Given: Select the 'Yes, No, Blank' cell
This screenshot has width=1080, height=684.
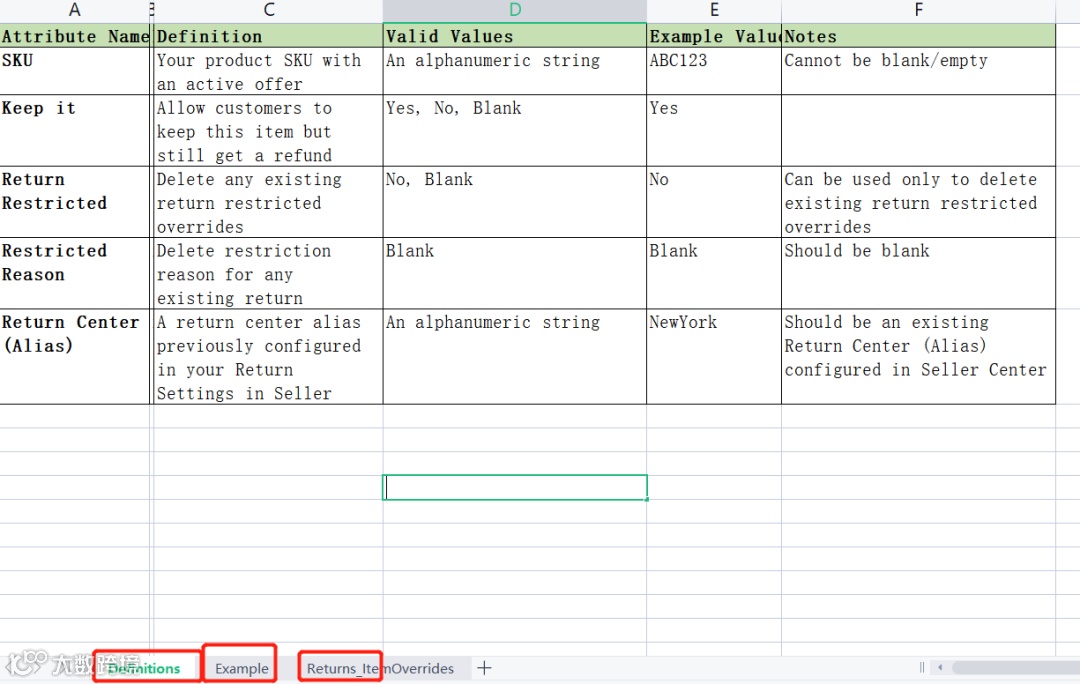Looking at the screenshot, I should pyautogui.click(x=515, y=131).
